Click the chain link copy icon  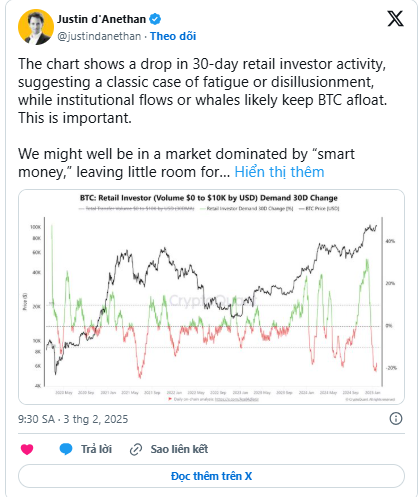[136, 450]
